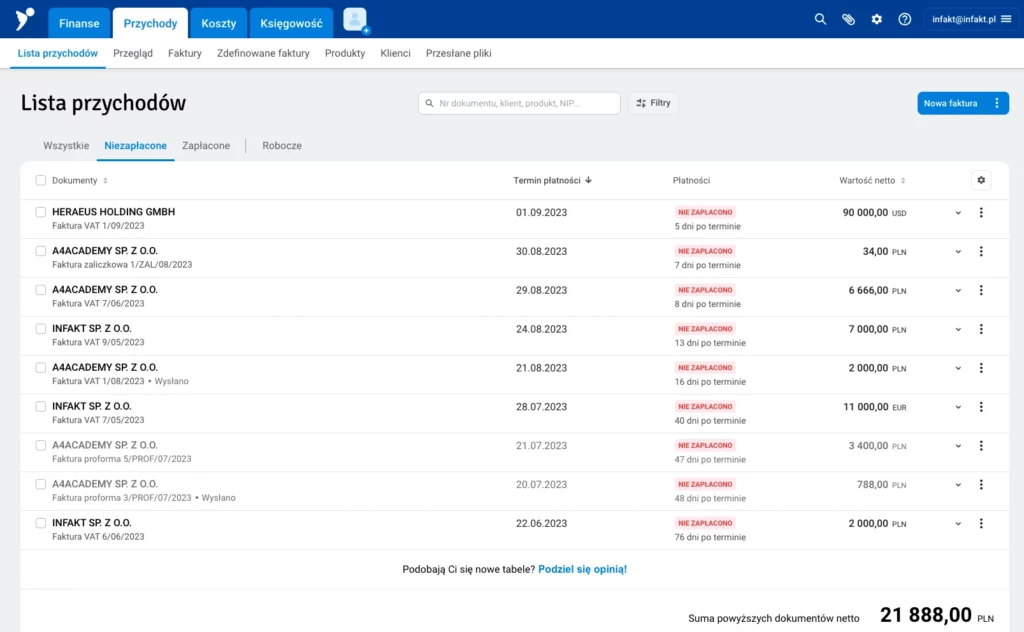Switch to the Koszty tab
Viewport: 1024px width, 632px height.
[219, 23]
